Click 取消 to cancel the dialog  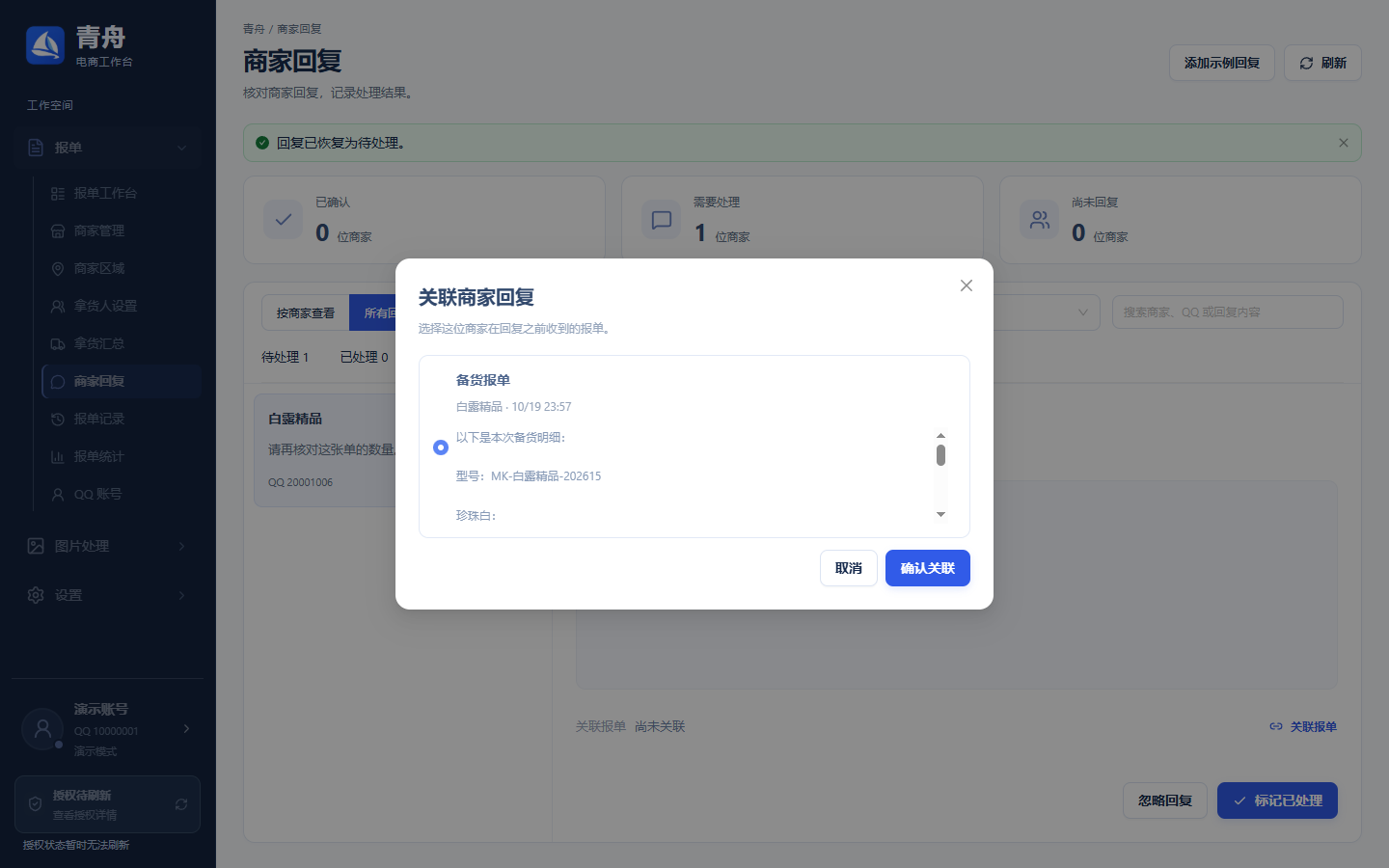click(x=849, y=568)
